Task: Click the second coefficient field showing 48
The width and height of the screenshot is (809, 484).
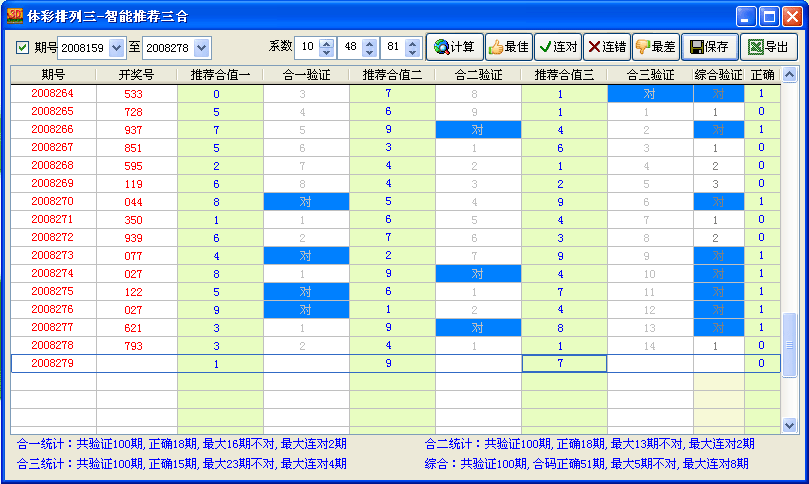Action: point(350,47)
